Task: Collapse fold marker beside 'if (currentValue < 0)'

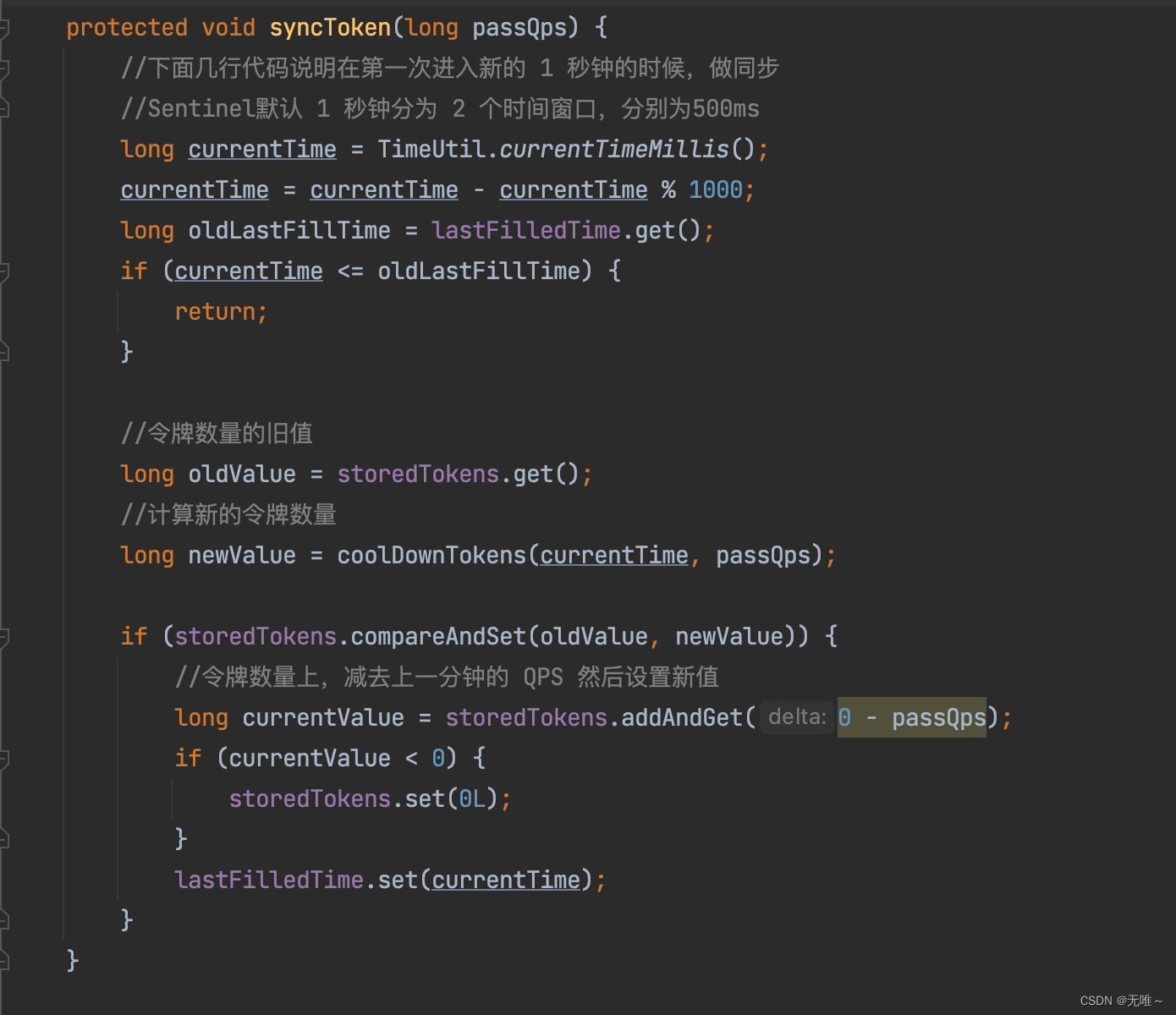Action: pyautogui.click(x=3, y=759)
